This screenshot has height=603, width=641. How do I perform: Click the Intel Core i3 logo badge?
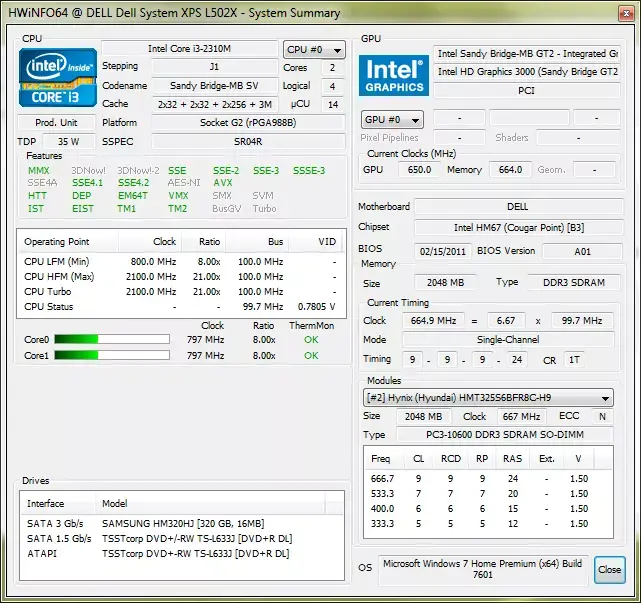pyautogui.click(x=58, y=78)
